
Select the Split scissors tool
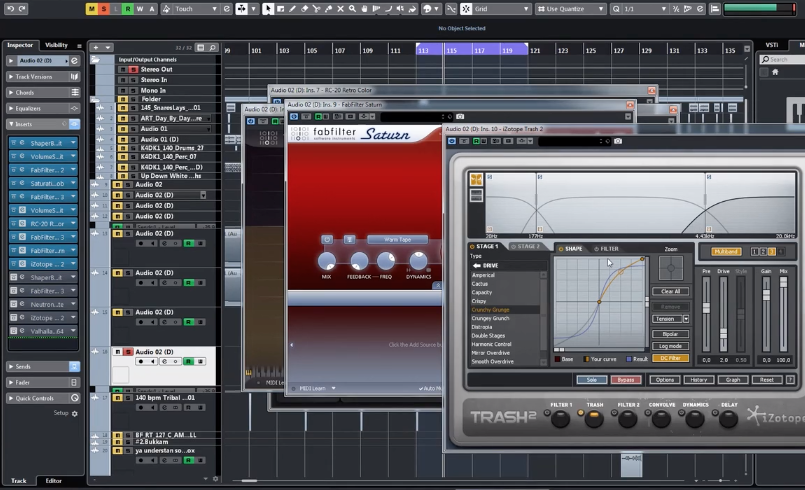[x=316, y=9]
